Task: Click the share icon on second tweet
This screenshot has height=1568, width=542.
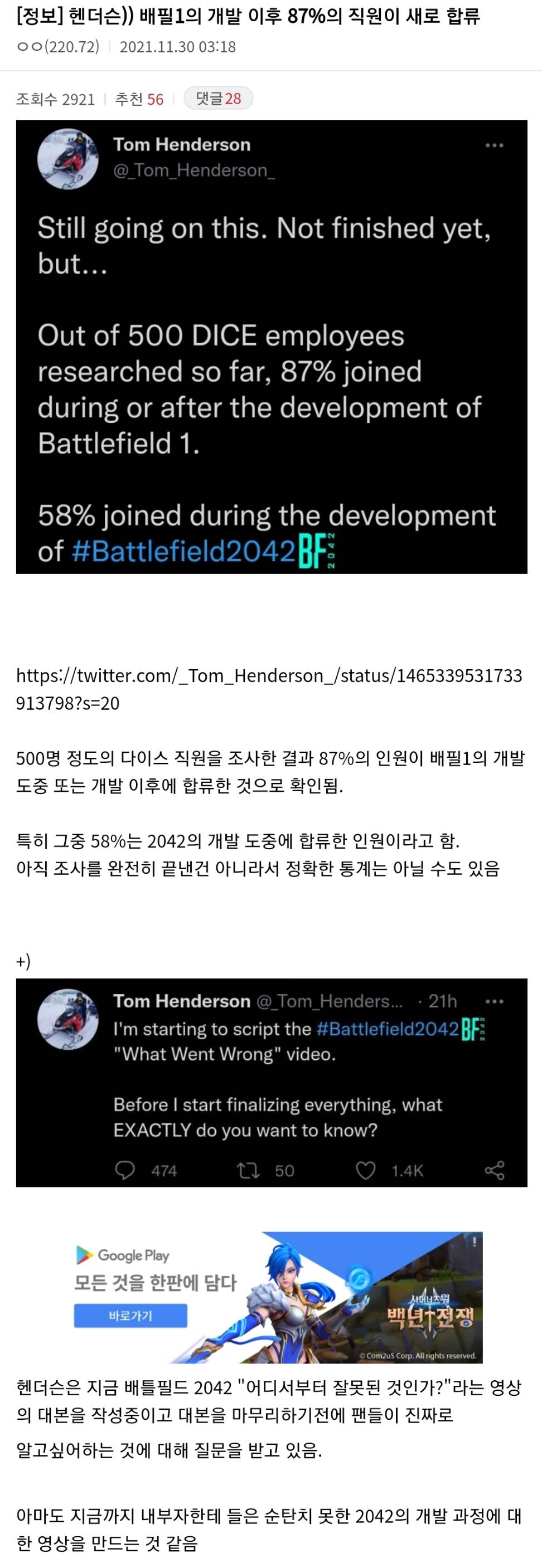Action: (x=494, y=1170)
